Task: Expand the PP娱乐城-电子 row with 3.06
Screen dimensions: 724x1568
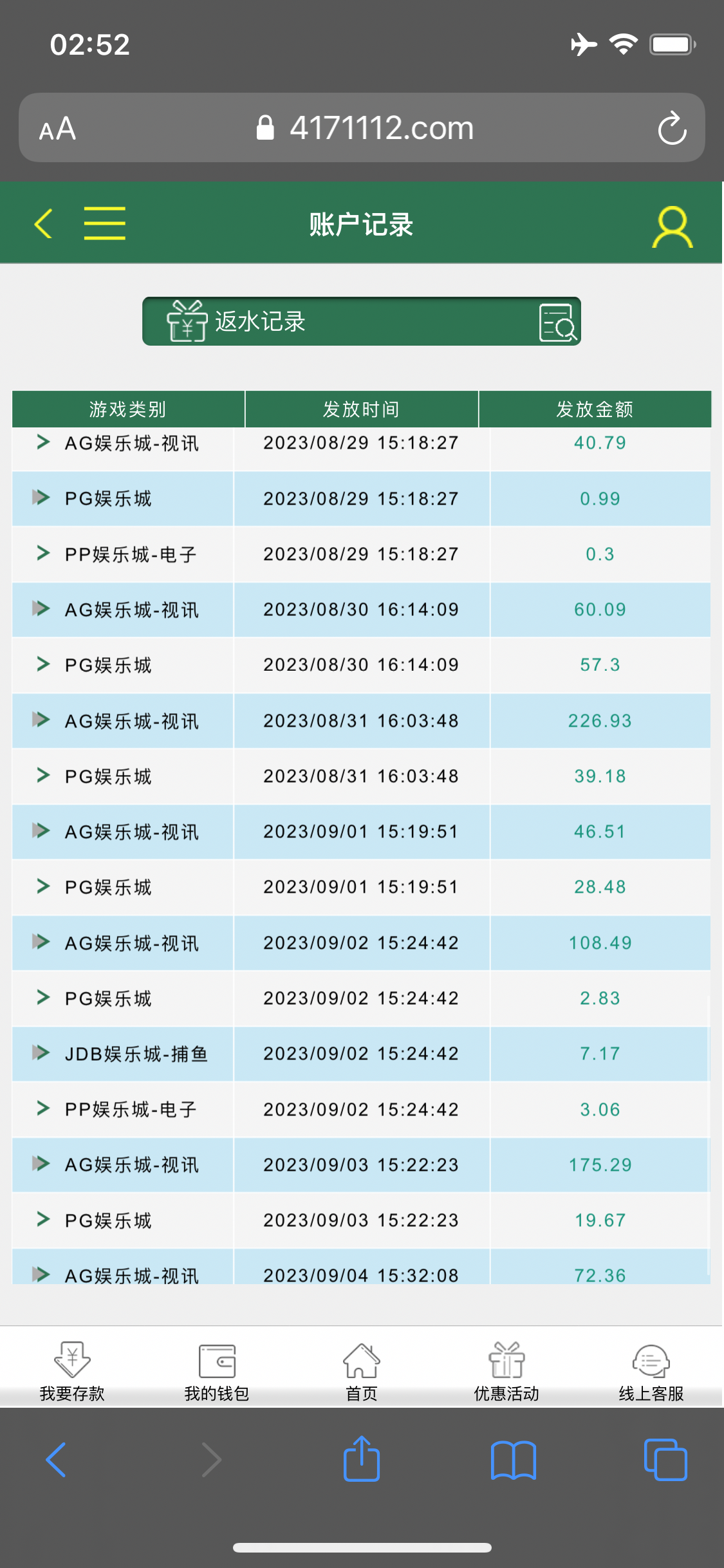Action: tap(42, 1108)
